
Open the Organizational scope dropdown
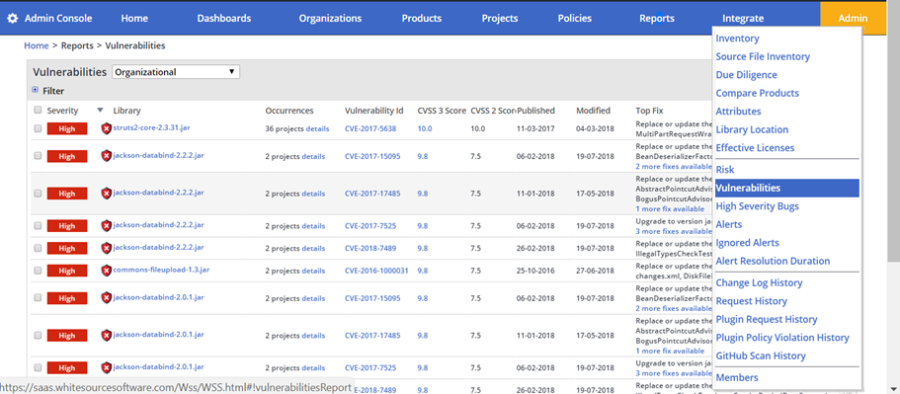[176, 72]
